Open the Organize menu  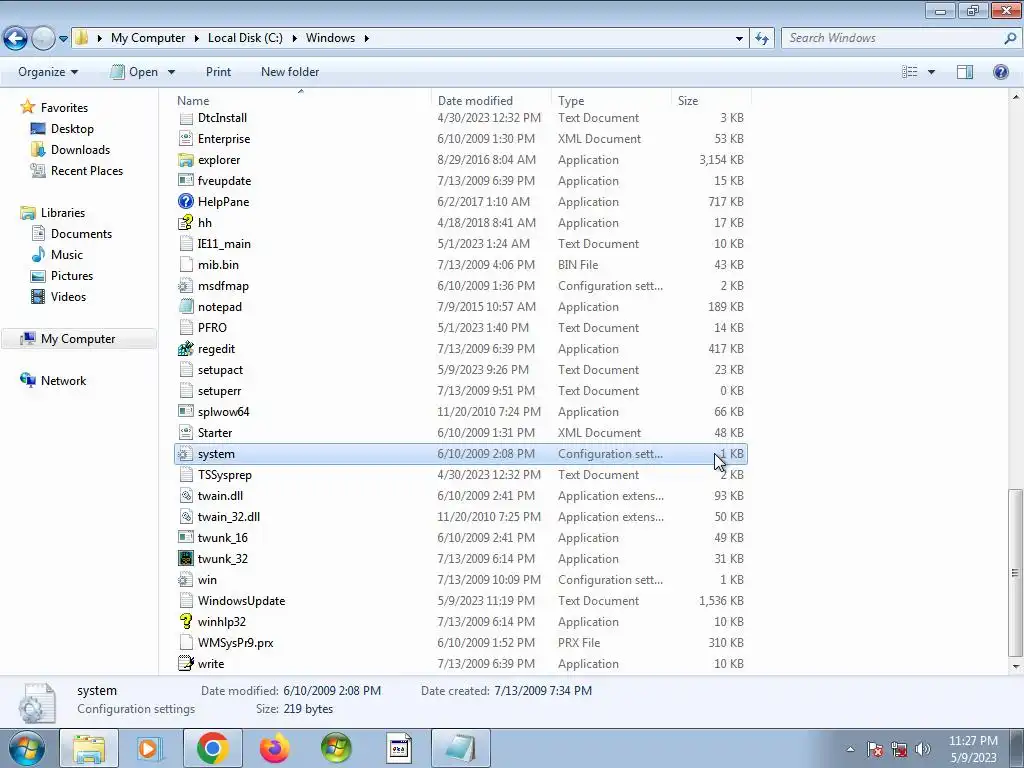pos(48,72)
